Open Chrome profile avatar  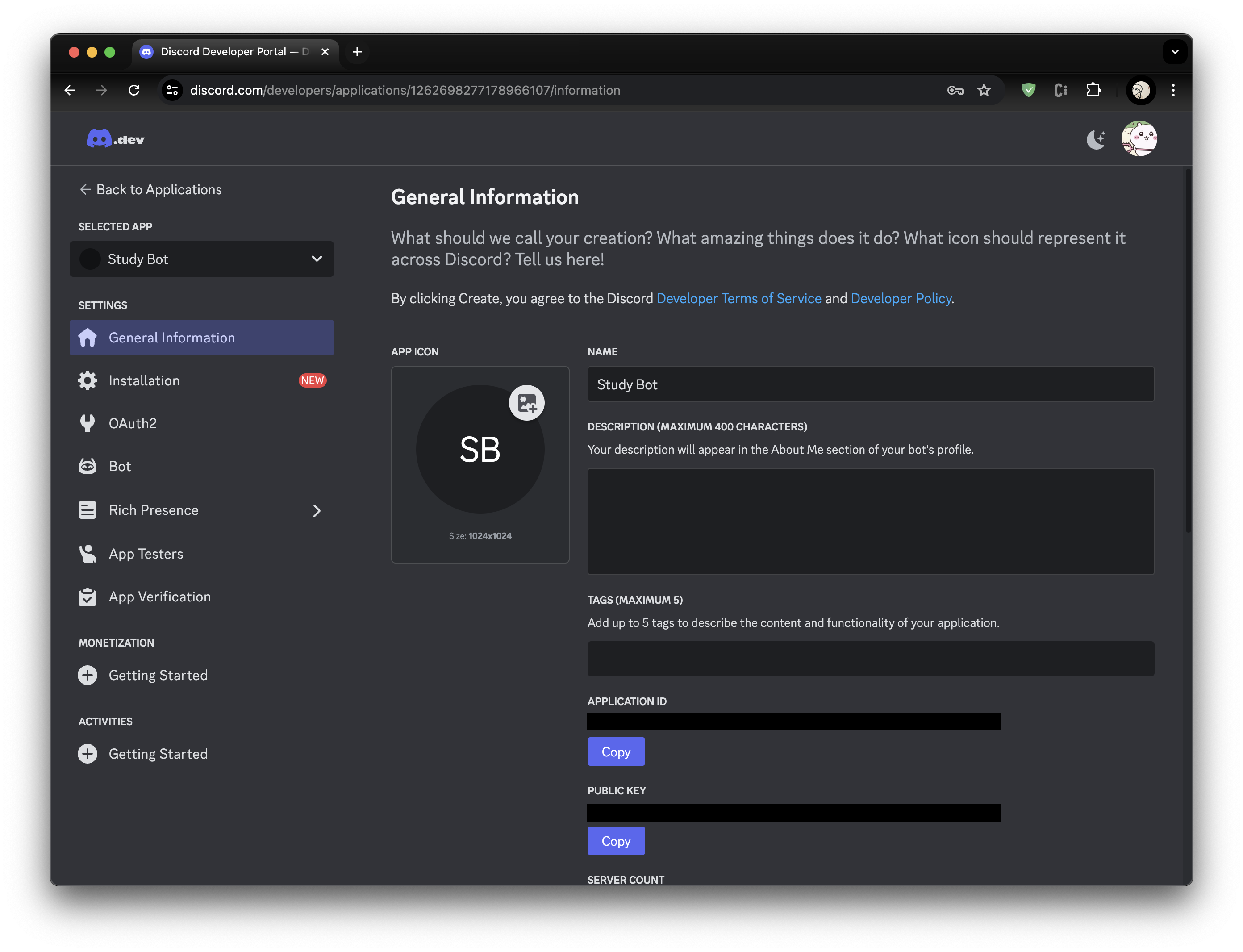(x=1140, y=90)
